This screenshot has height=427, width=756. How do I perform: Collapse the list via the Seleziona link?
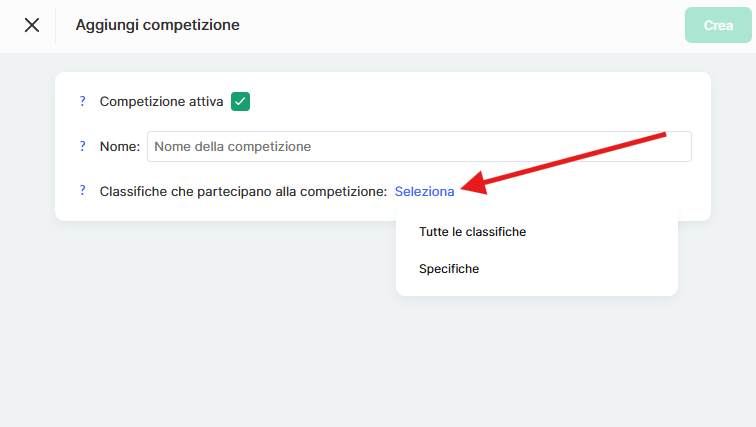(x=424, y=191)
